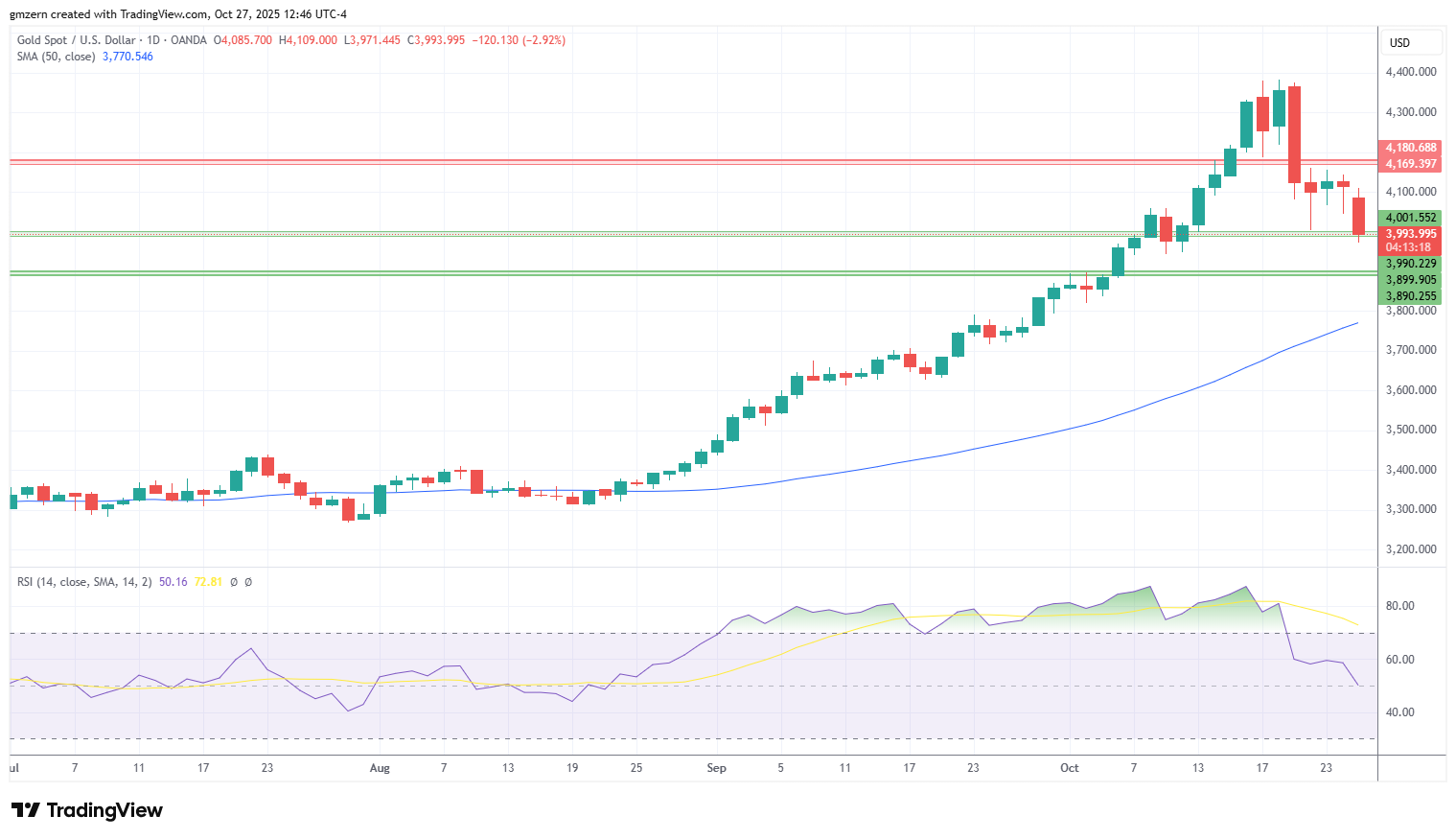Click the 4,400.000 price axis label

[x=1411, y=72]
